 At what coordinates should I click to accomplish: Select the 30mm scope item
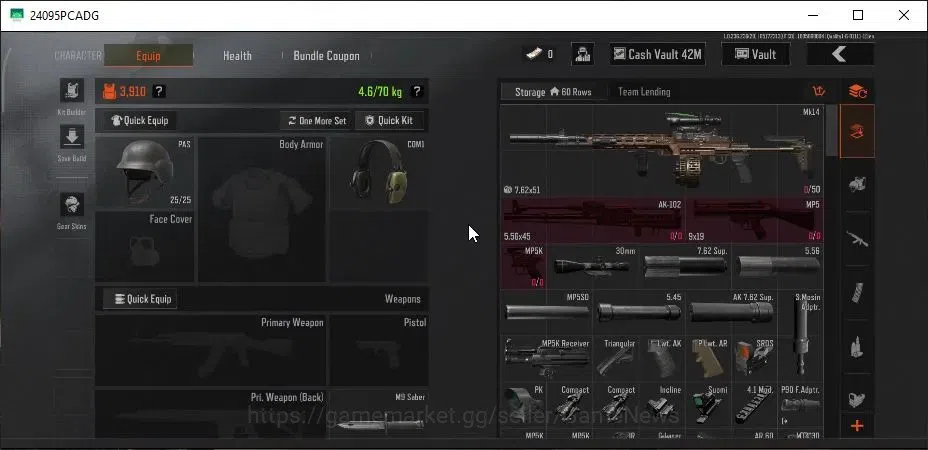(592, 266)
